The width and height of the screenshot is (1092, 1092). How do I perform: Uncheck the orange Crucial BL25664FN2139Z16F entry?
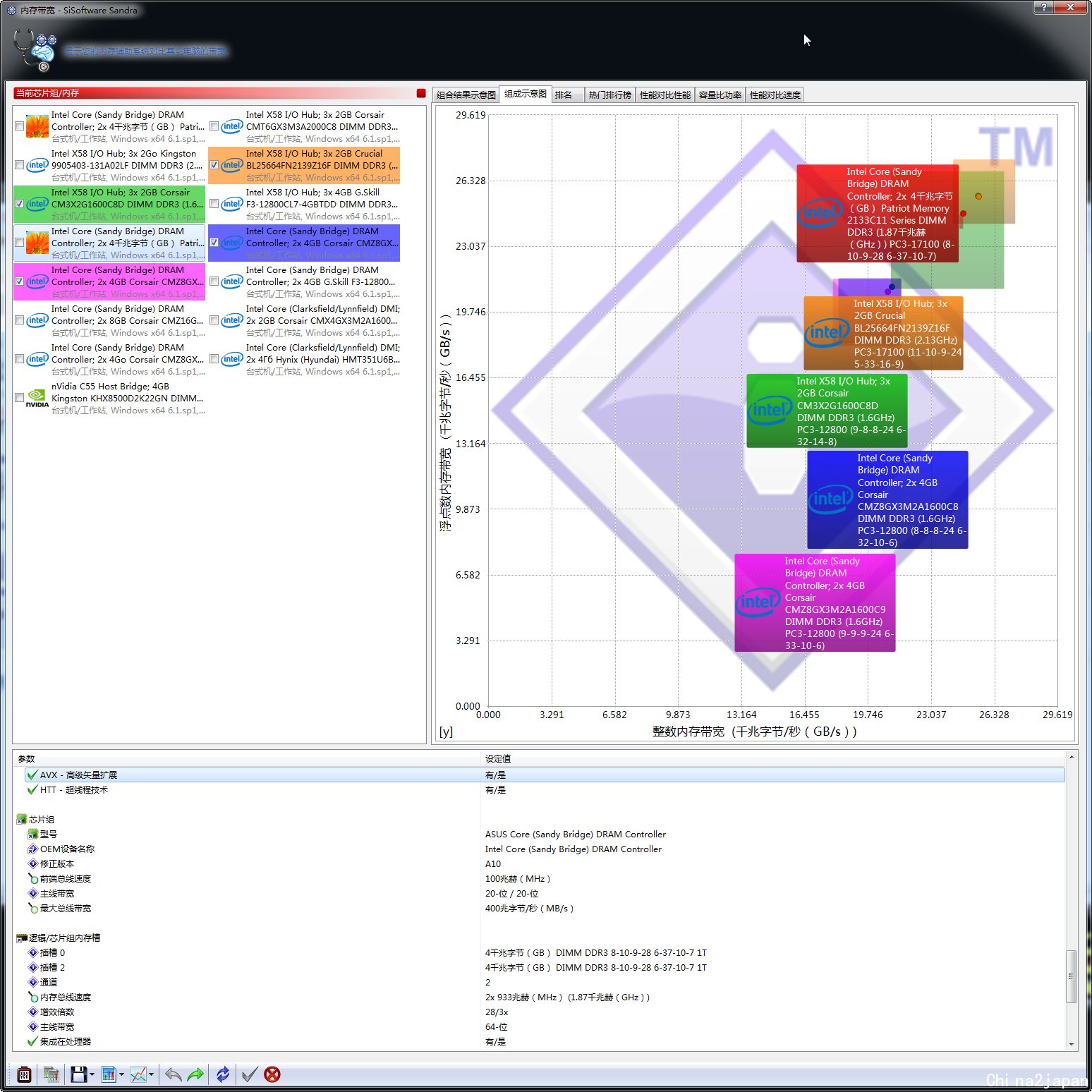214,165
